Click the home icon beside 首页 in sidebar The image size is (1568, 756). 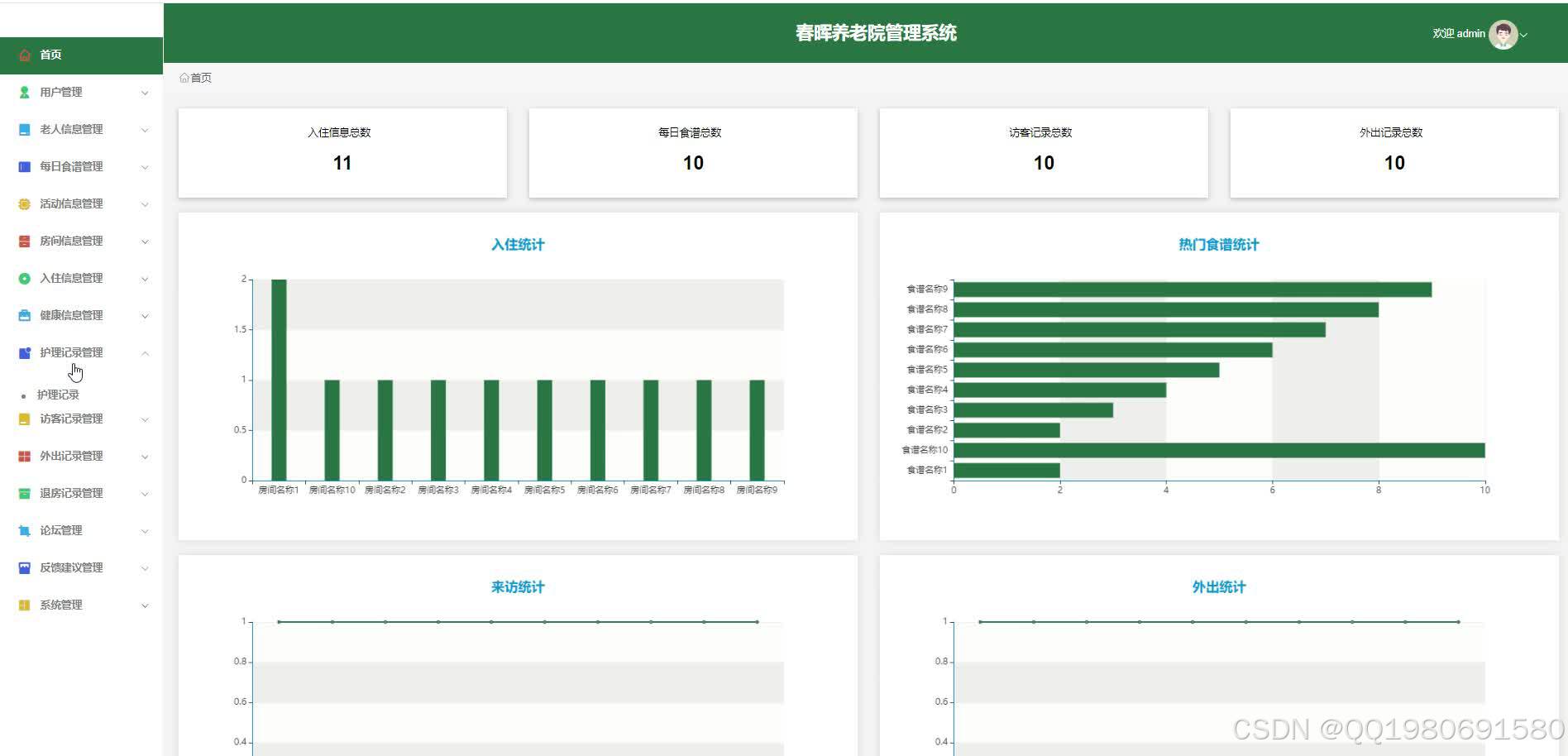(x=25, y=55)
